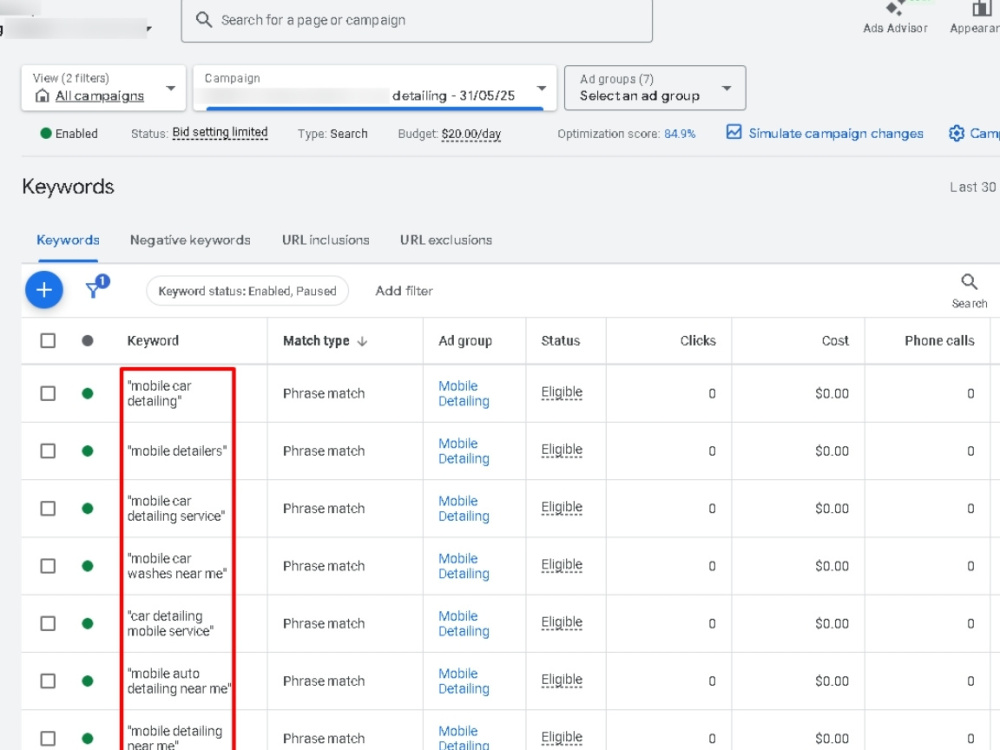Sort by the Ad group column header

point(465,341)
